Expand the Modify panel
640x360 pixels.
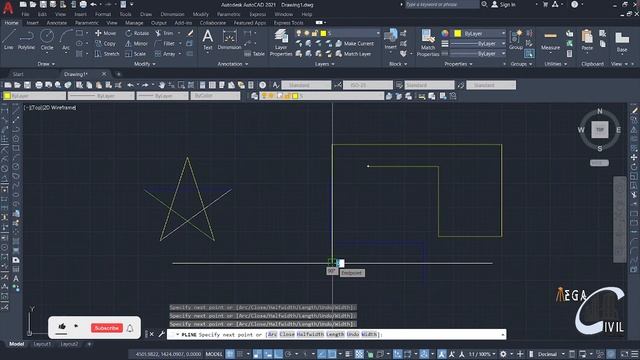(144, 64)
